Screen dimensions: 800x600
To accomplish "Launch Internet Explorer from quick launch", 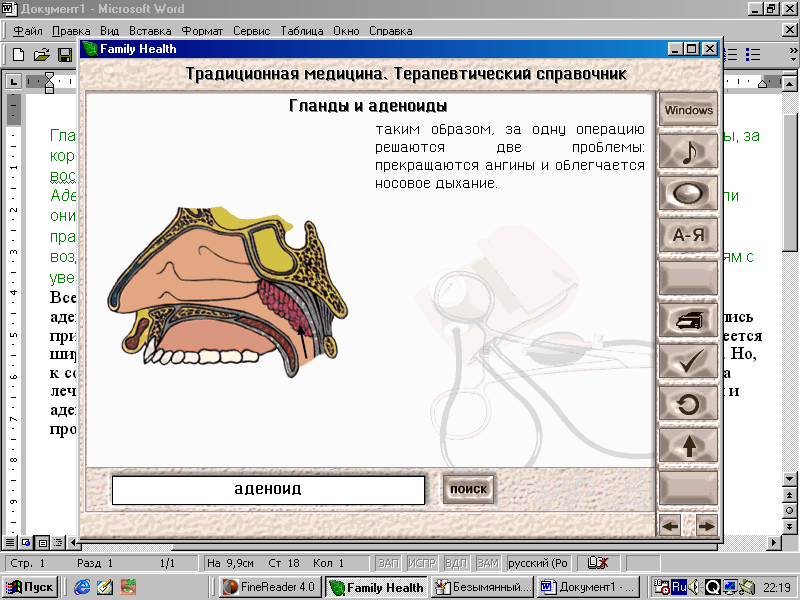I will (x=82, y=587).
